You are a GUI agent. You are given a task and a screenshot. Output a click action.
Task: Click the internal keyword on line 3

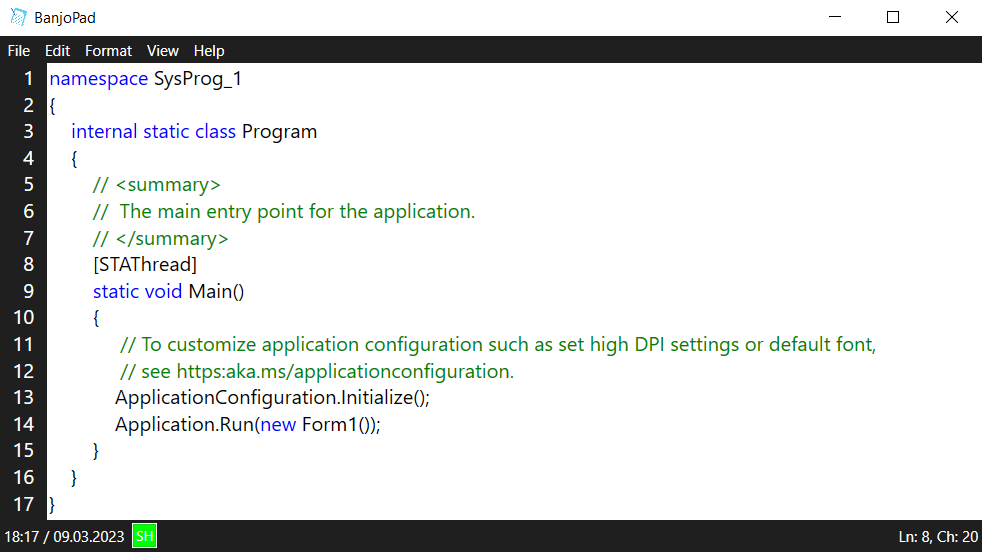[x=104, y=132]
